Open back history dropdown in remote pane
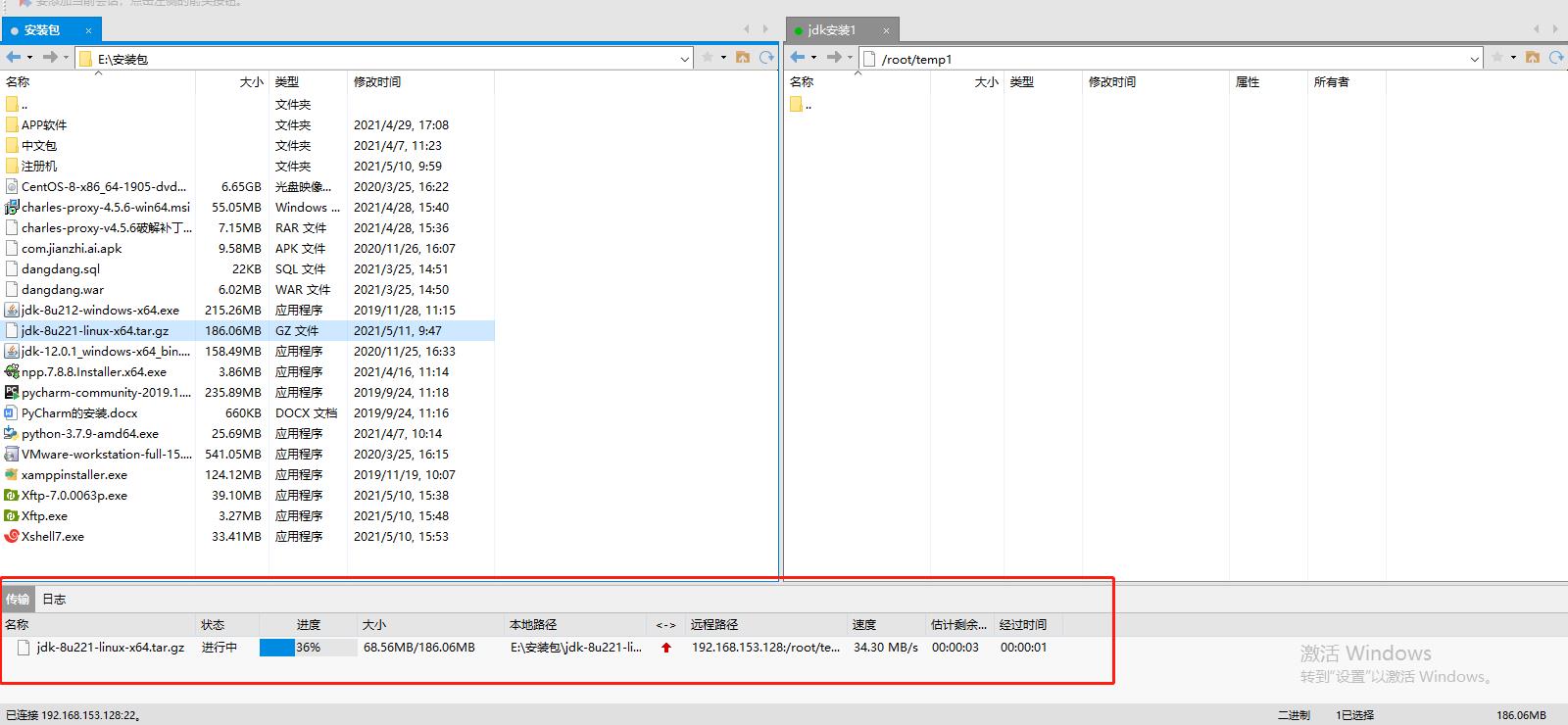 (813, 58)
